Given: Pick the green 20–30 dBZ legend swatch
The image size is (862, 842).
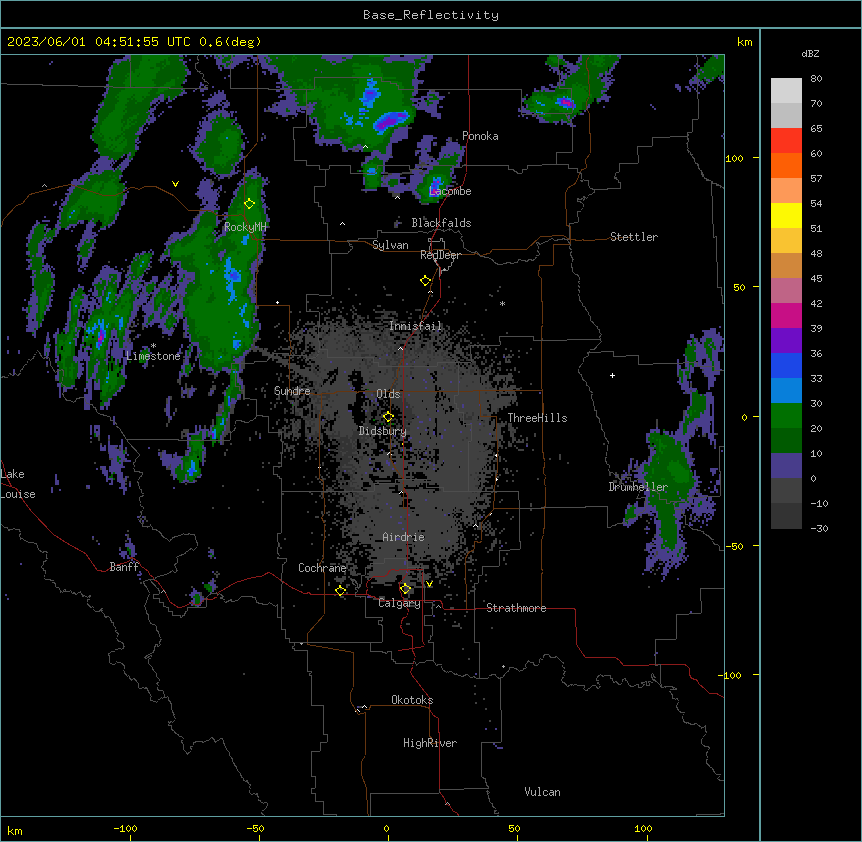Looking at the screenshot, I should coord(786,416).
